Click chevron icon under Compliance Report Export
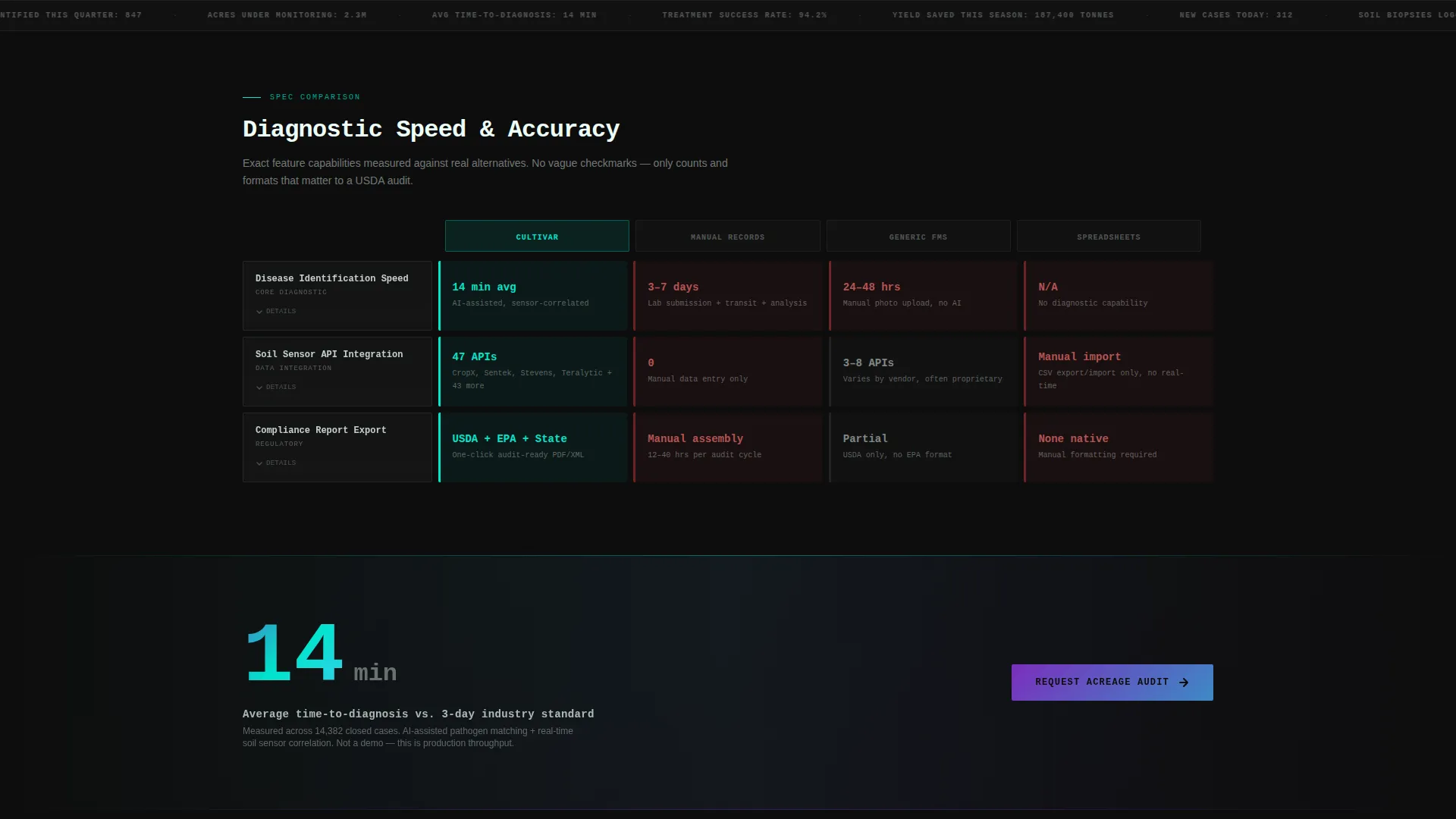Image resolution: width=1456 pixels, height=819 pixels. coord(259,463)
